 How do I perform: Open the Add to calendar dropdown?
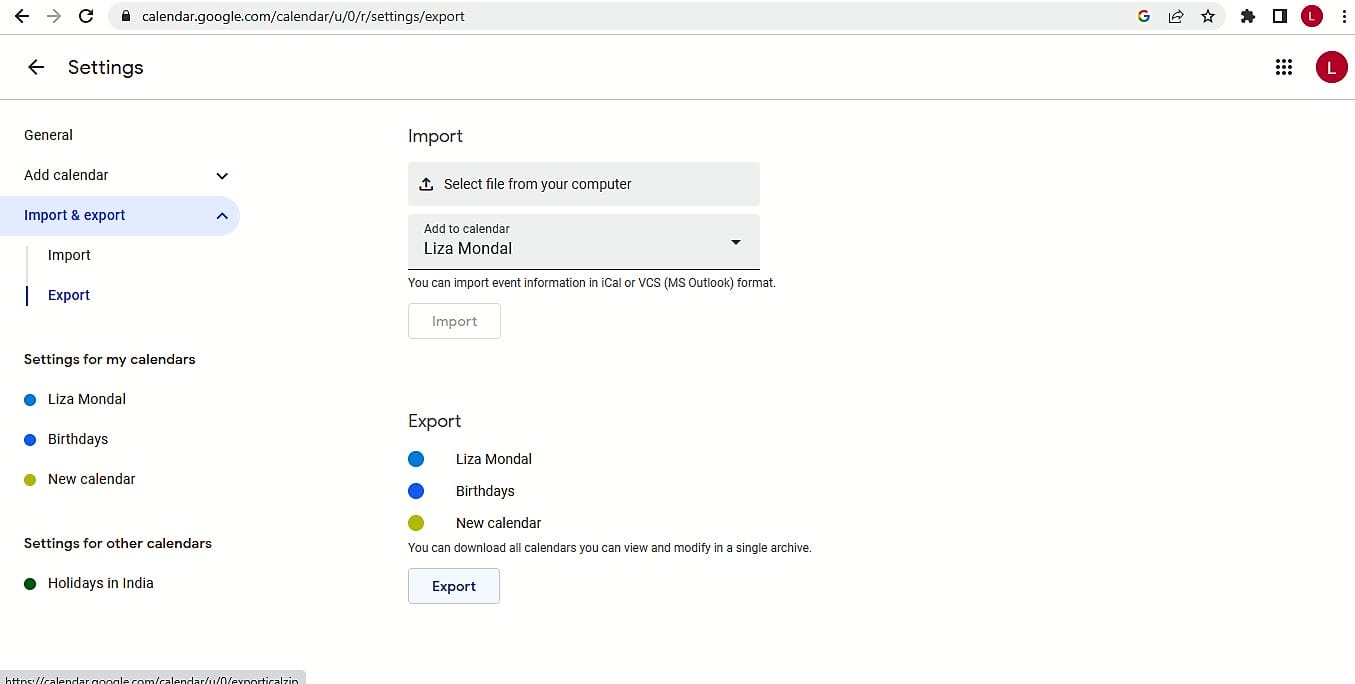735,242
